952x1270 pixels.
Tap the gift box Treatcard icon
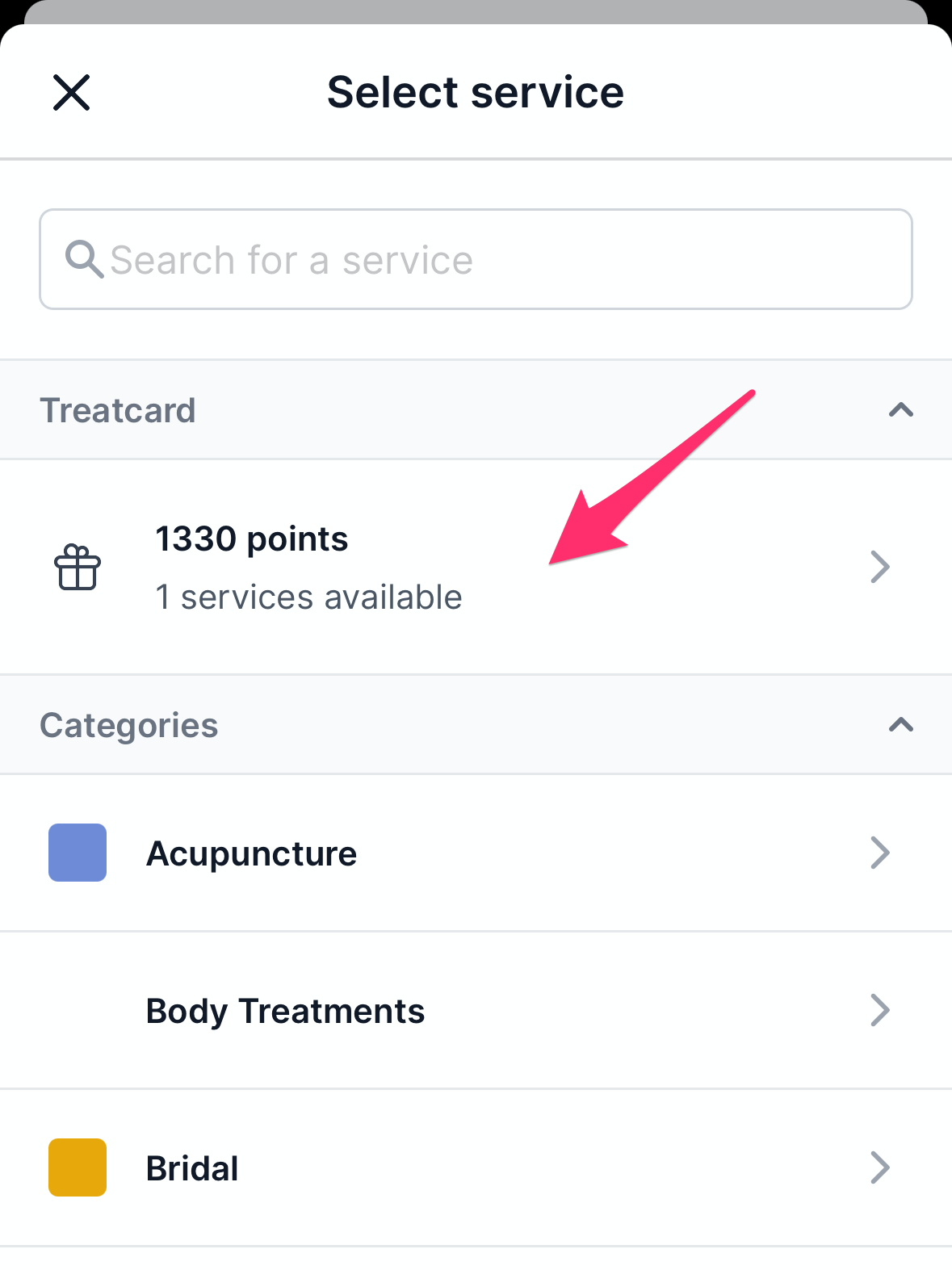coord(78,567)
